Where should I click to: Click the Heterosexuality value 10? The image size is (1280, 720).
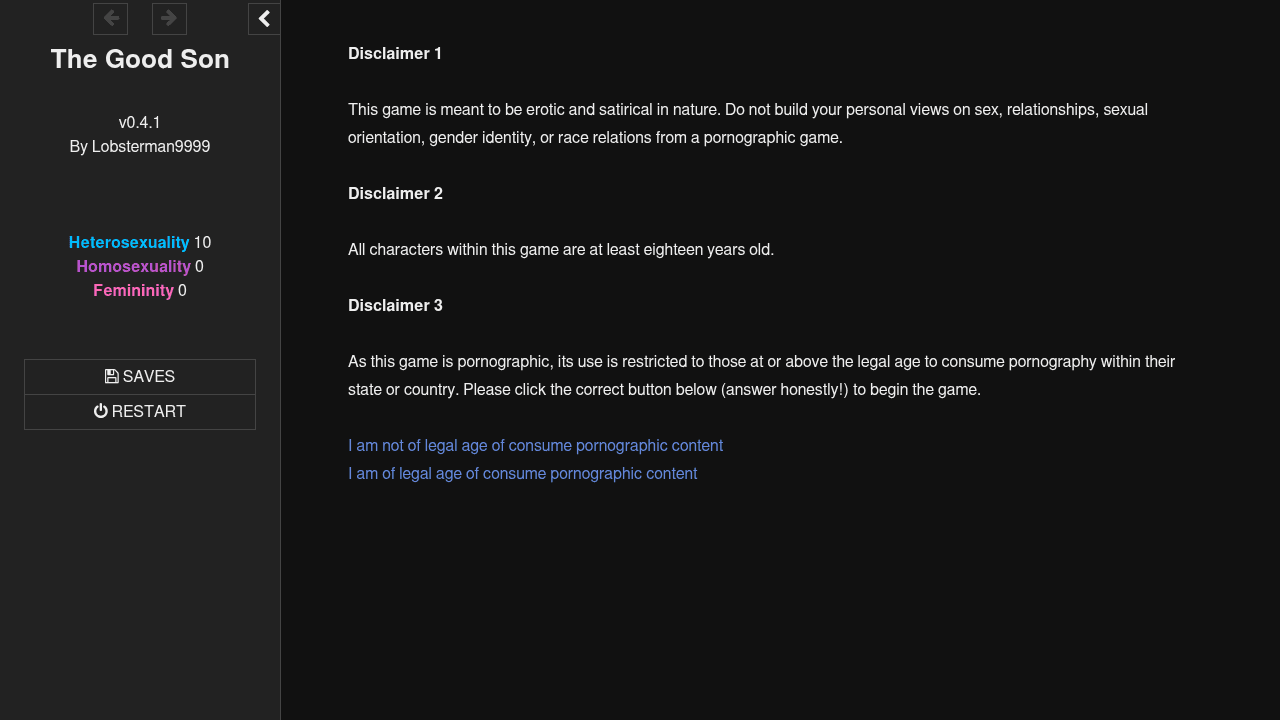click(202, 243)
